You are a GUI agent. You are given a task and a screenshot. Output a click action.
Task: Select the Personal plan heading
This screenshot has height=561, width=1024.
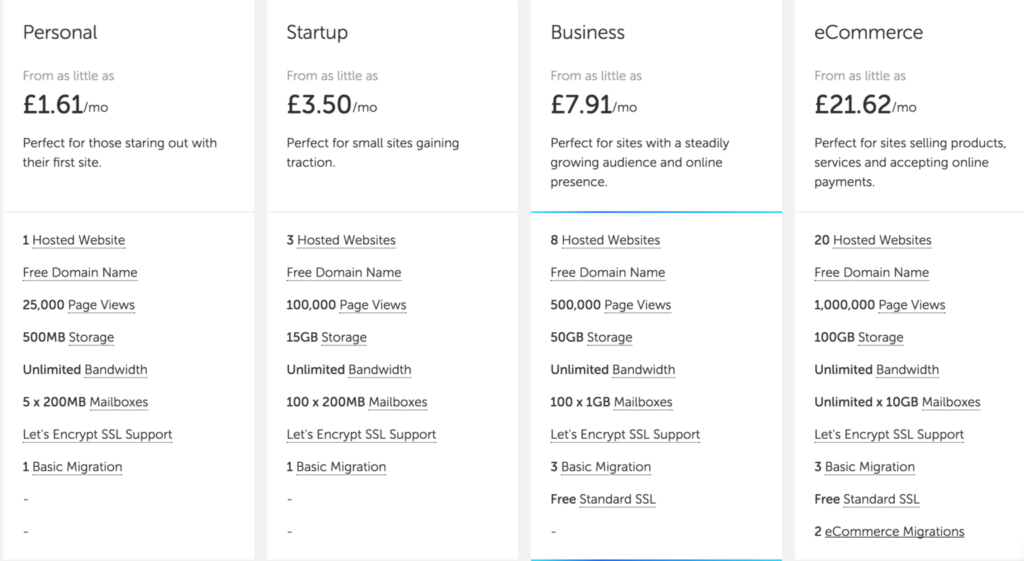pos(60,33)
